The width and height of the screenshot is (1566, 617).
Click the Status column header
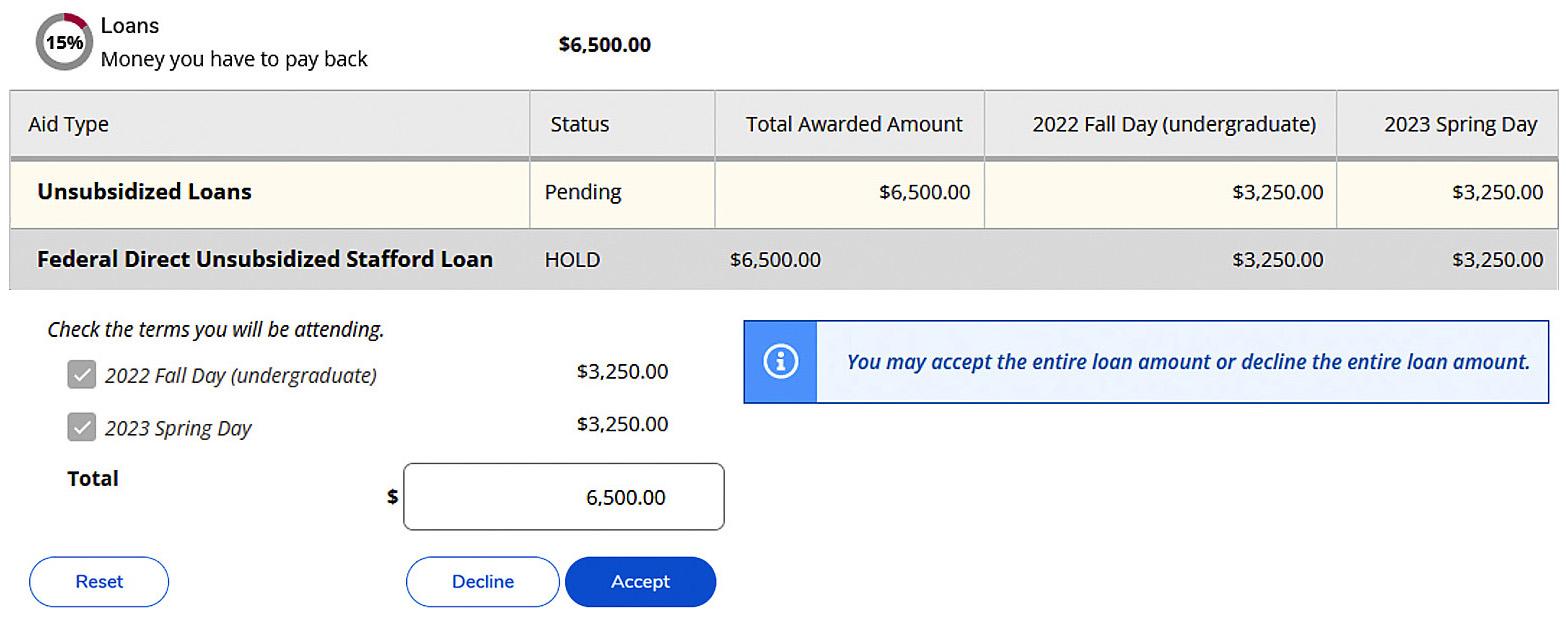pyautogui.click(x=579, y=125)
